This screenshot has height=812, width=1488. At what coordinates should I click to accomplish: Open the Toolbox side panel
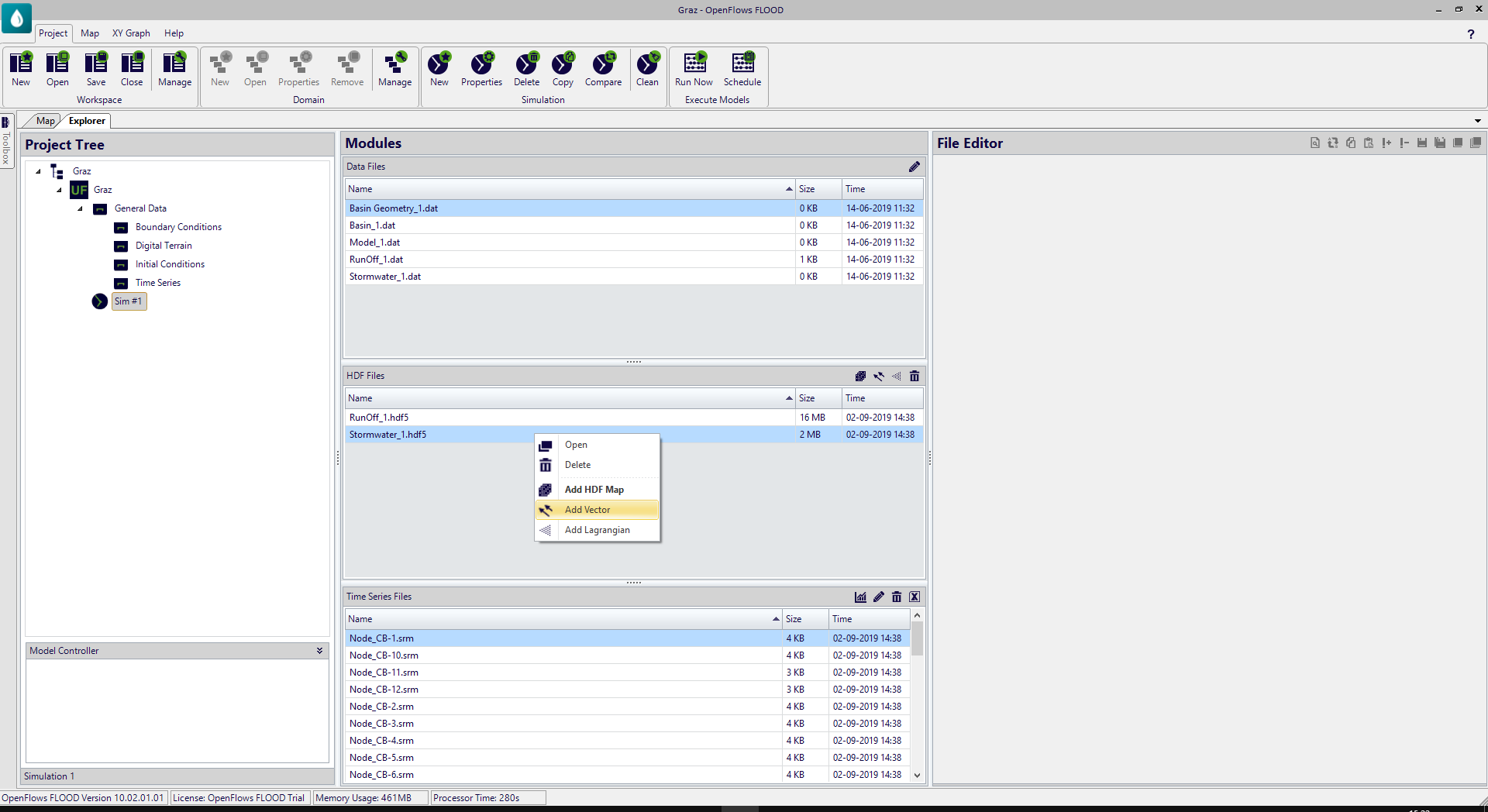[6, 140]
